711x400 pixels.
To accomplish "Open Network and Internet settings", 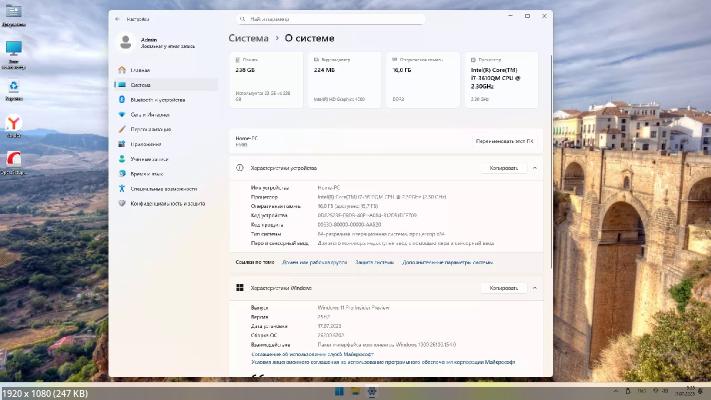I will (x=166, y=115).
